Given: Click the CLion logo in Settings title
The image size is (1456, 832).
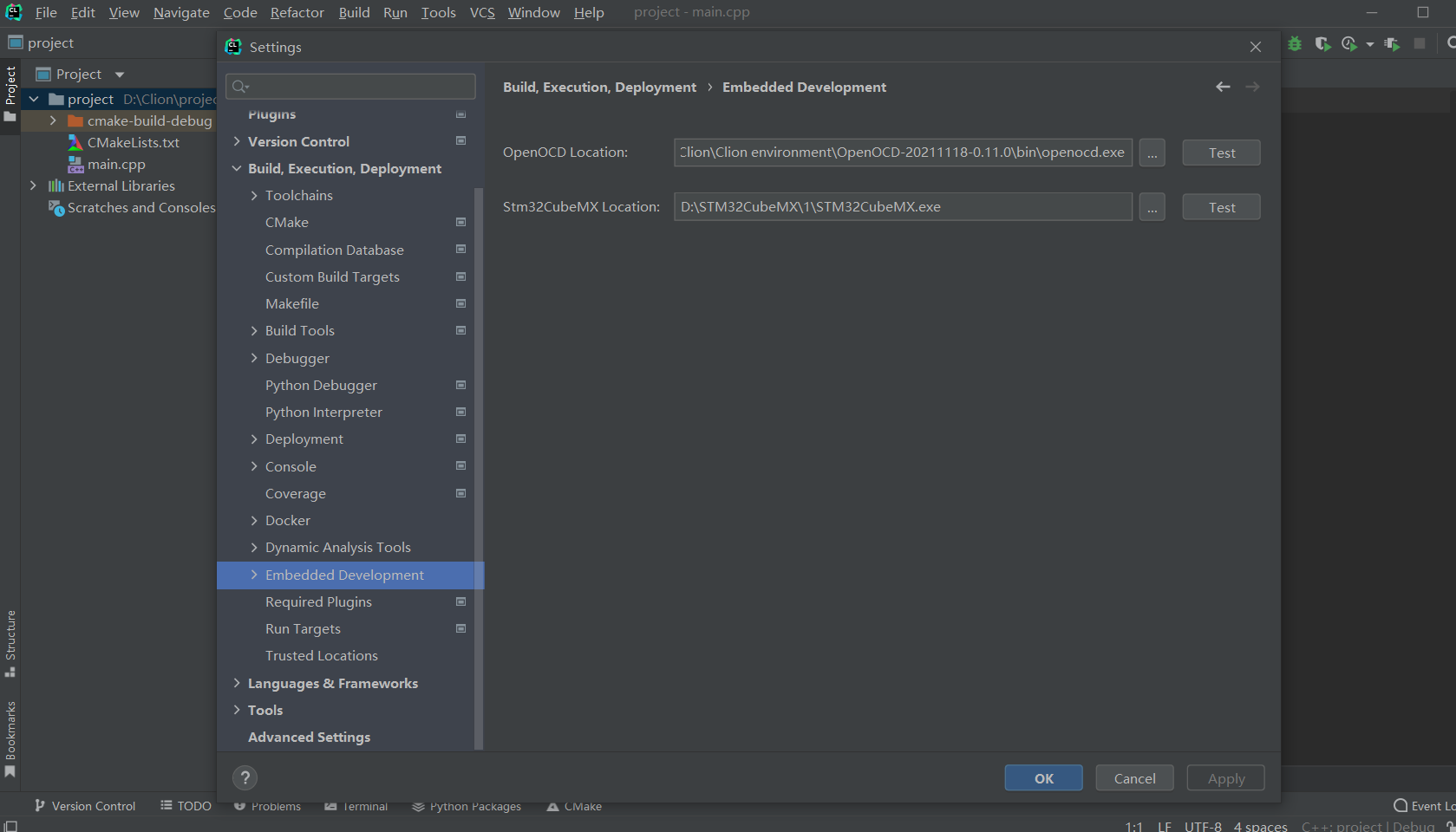Looking at the screenshot, I should (233, 47).
